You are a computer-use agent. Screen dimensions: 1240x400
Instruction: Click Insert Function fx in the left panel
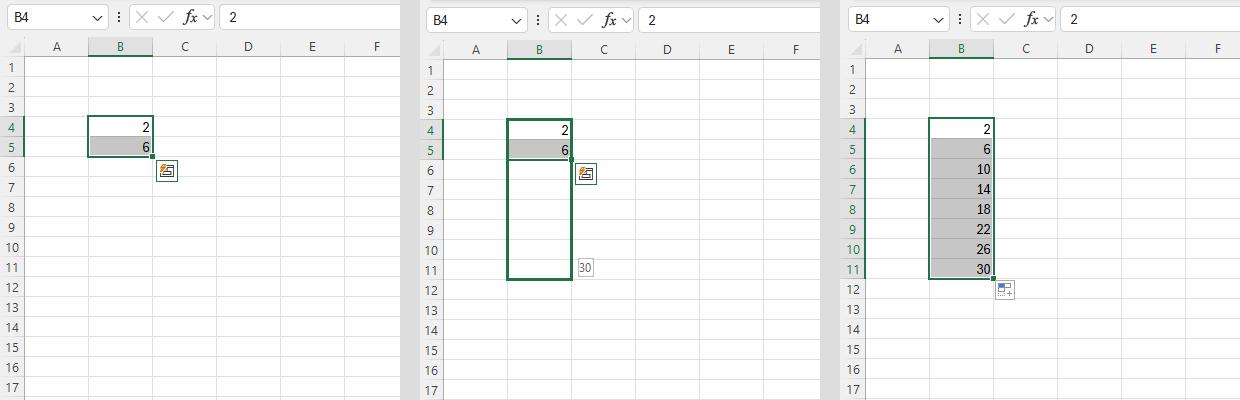pos(190,18)
